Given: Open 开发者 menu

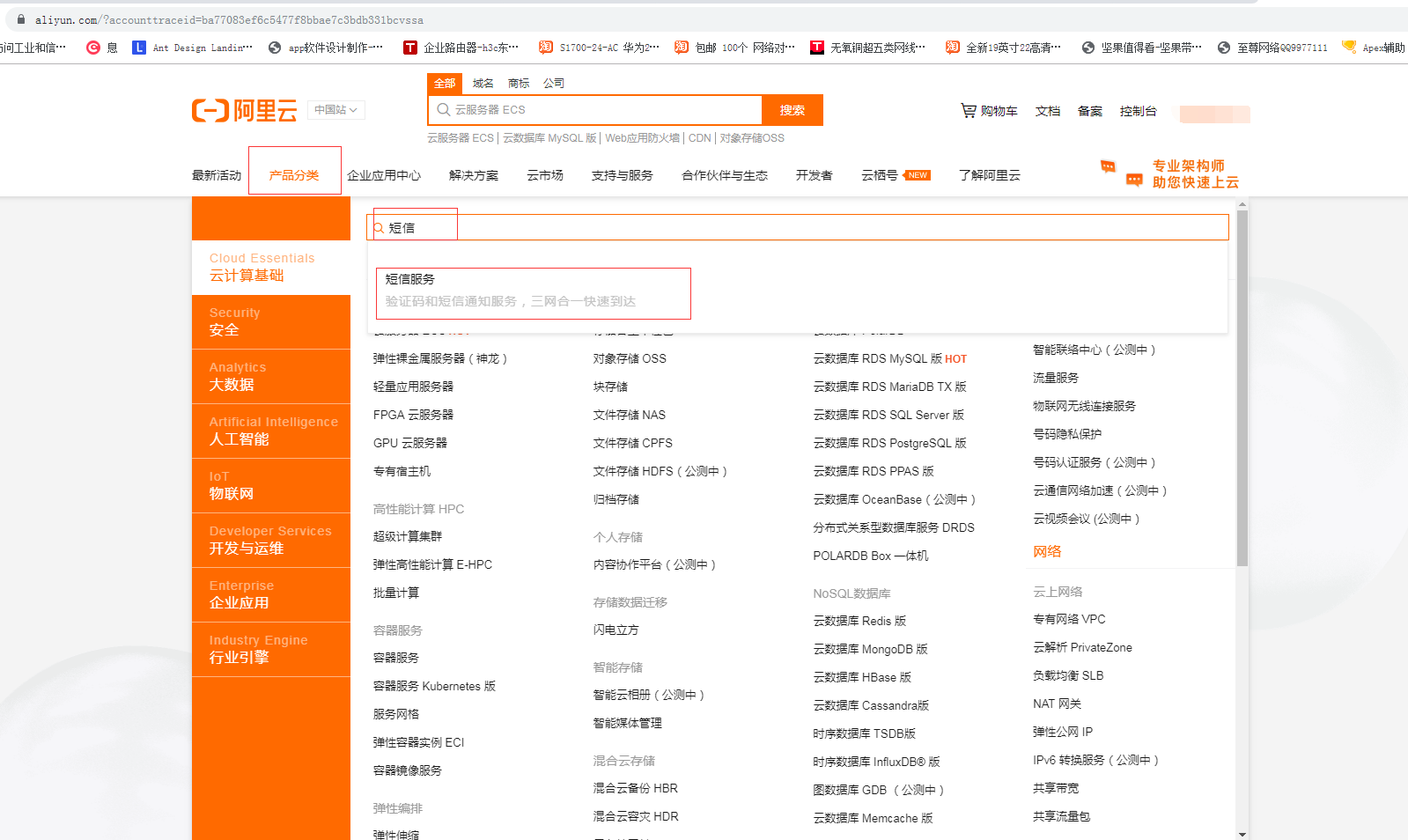Looking at the screenshot, I should point(815,175).
